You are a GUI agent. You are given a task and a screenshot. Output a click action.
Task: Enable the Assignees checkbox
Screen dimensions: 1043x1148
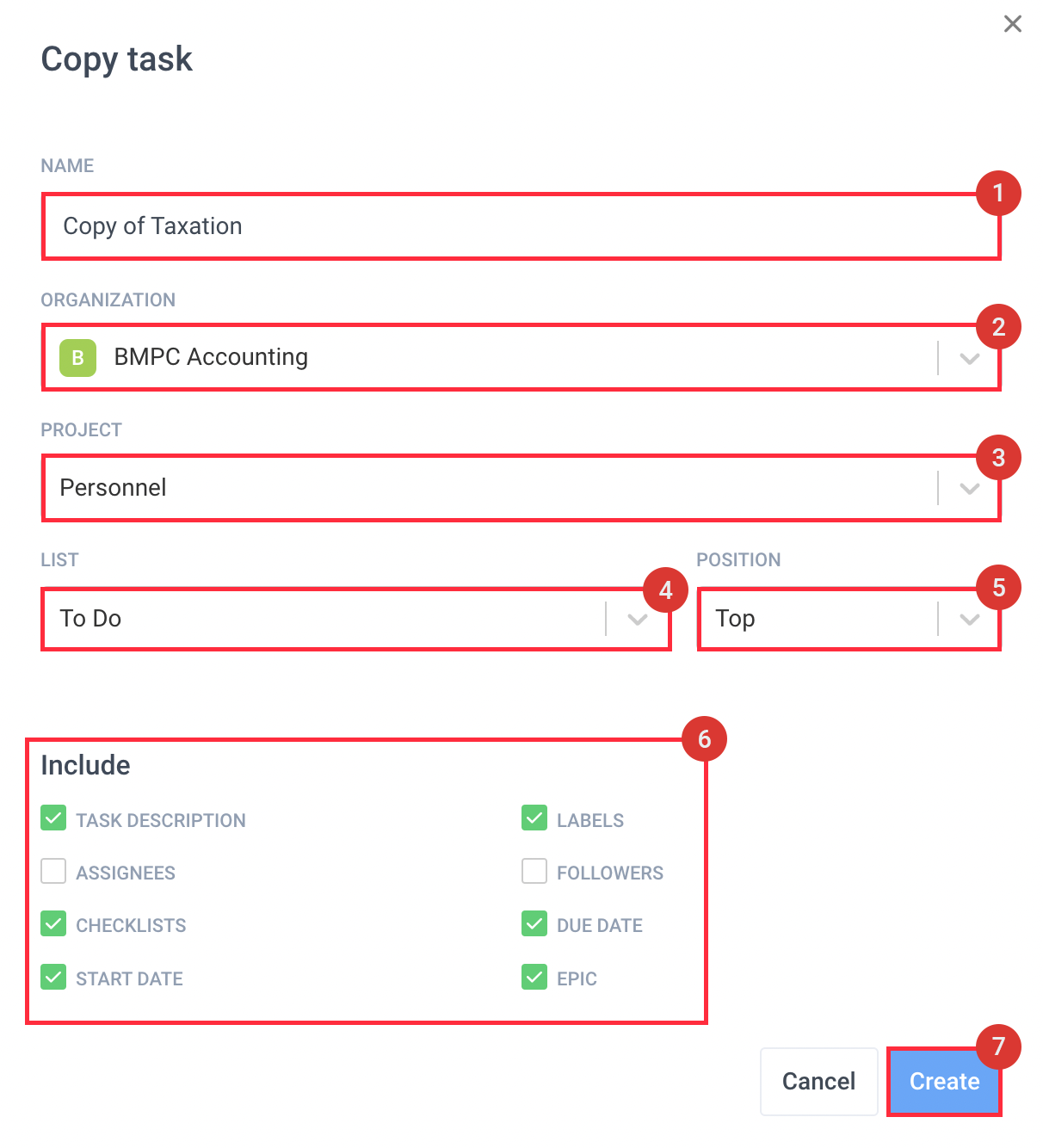(53, 871)
